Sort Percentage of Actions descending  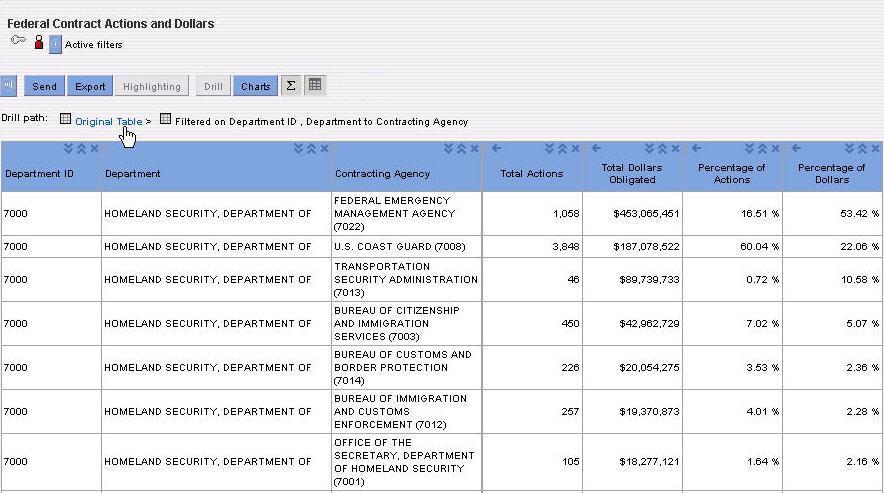(749, 148)
